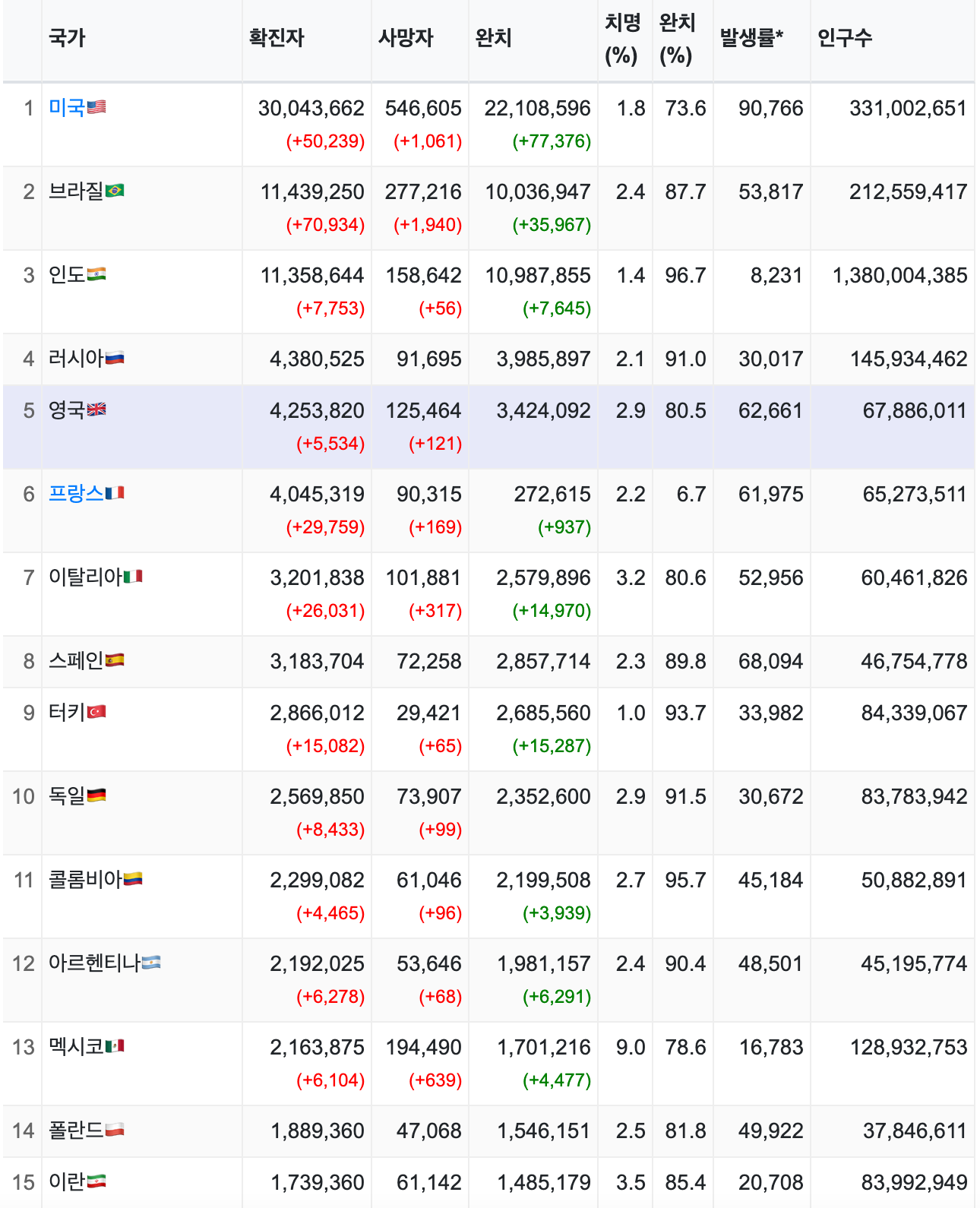
Task: Click US recovered increase (+77,376)
Action: coord(552,141)
